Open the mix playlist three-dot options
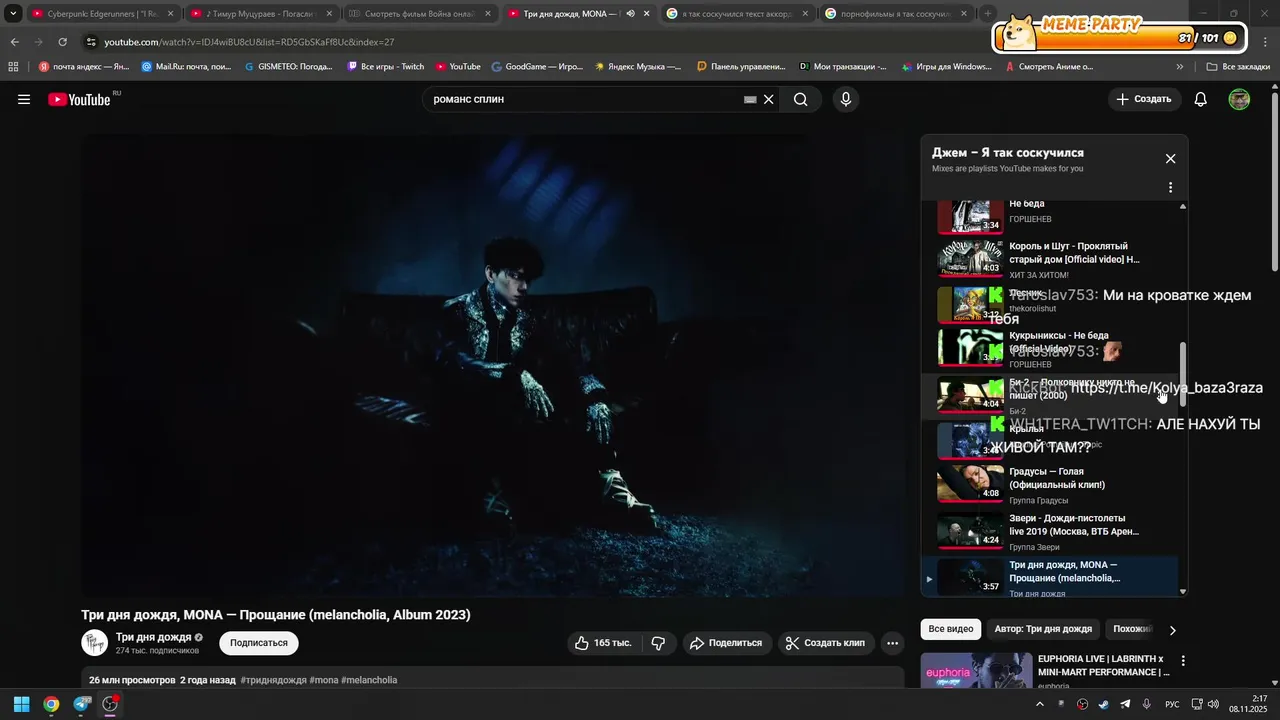Image resolution: width=1280 pixels, height=720 pixels. (1170, 187)
